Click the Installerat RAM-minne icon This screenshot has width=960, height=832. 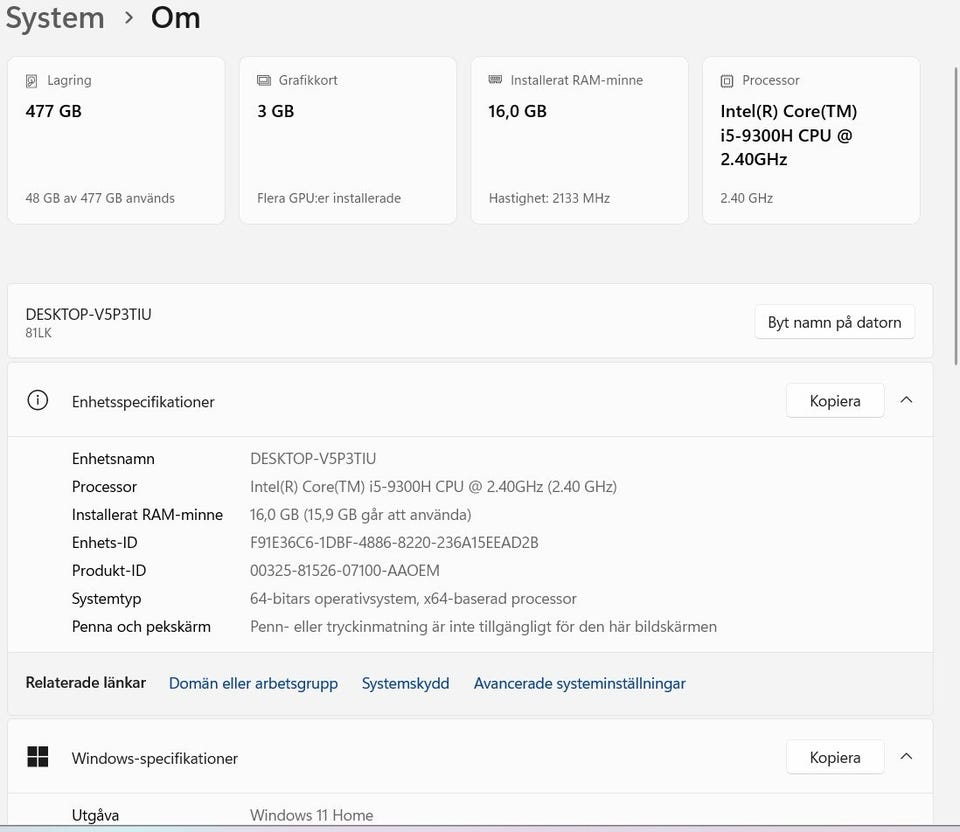(496, 80)
